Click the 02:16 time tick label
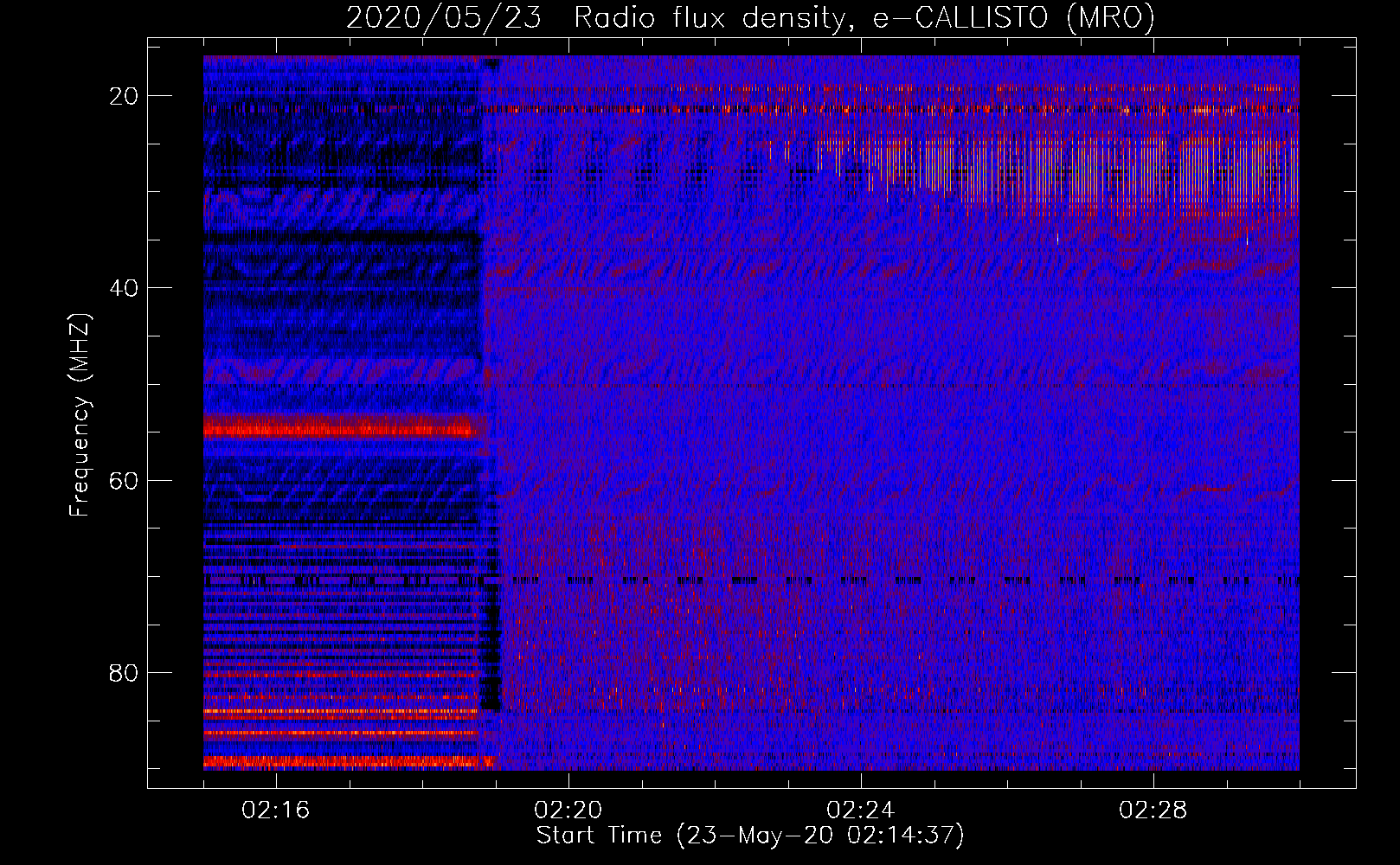 click(x=276, y=811)
